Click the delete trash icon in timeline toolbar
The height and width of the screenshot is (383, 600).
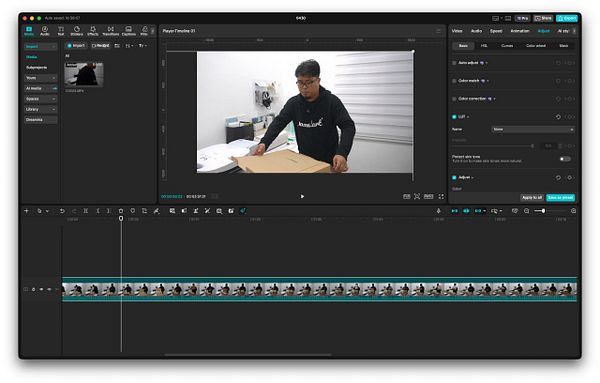[121, 211]
